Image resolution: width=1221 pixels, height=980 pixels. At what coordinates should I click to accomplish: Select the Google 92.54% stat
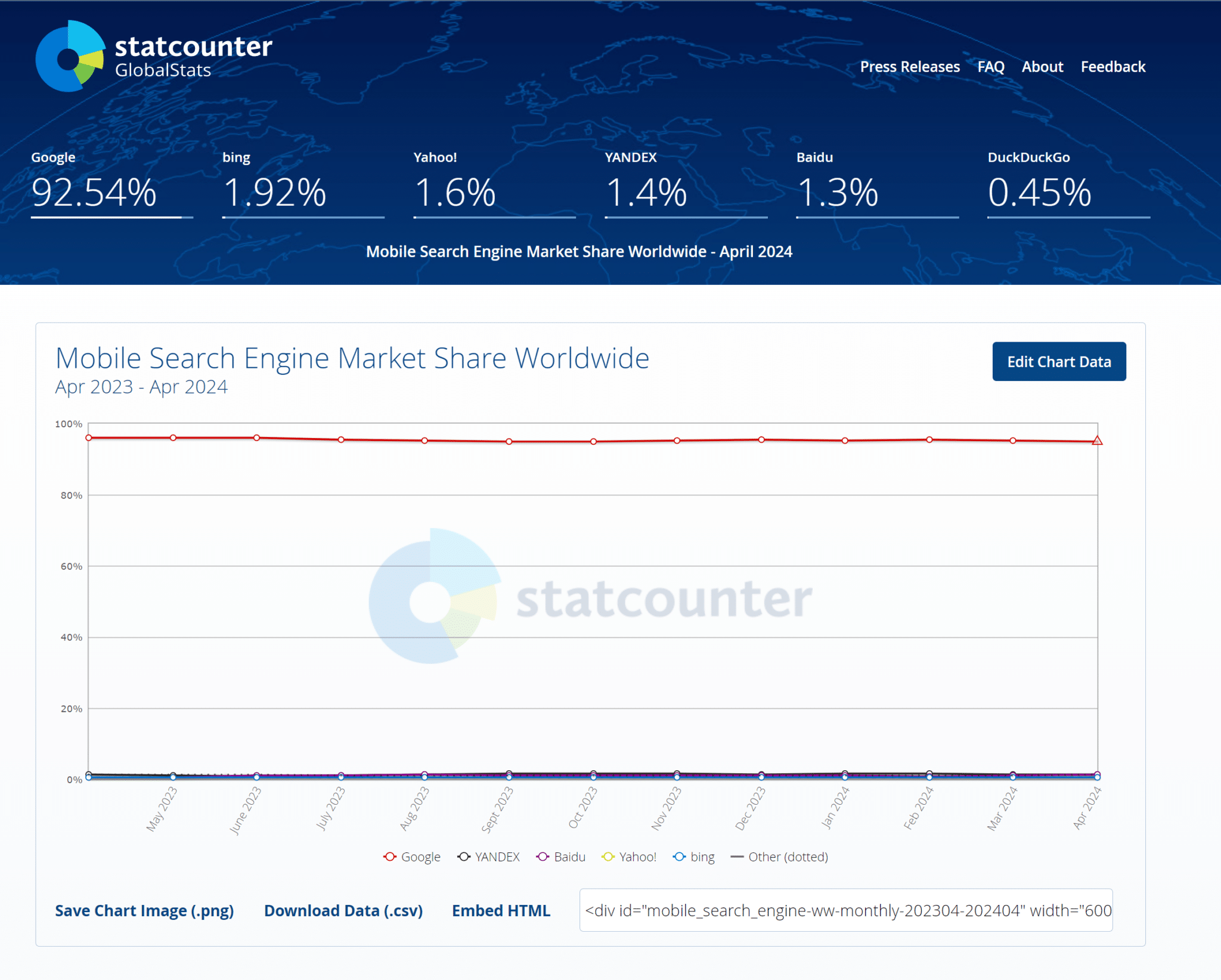point(111,184)
